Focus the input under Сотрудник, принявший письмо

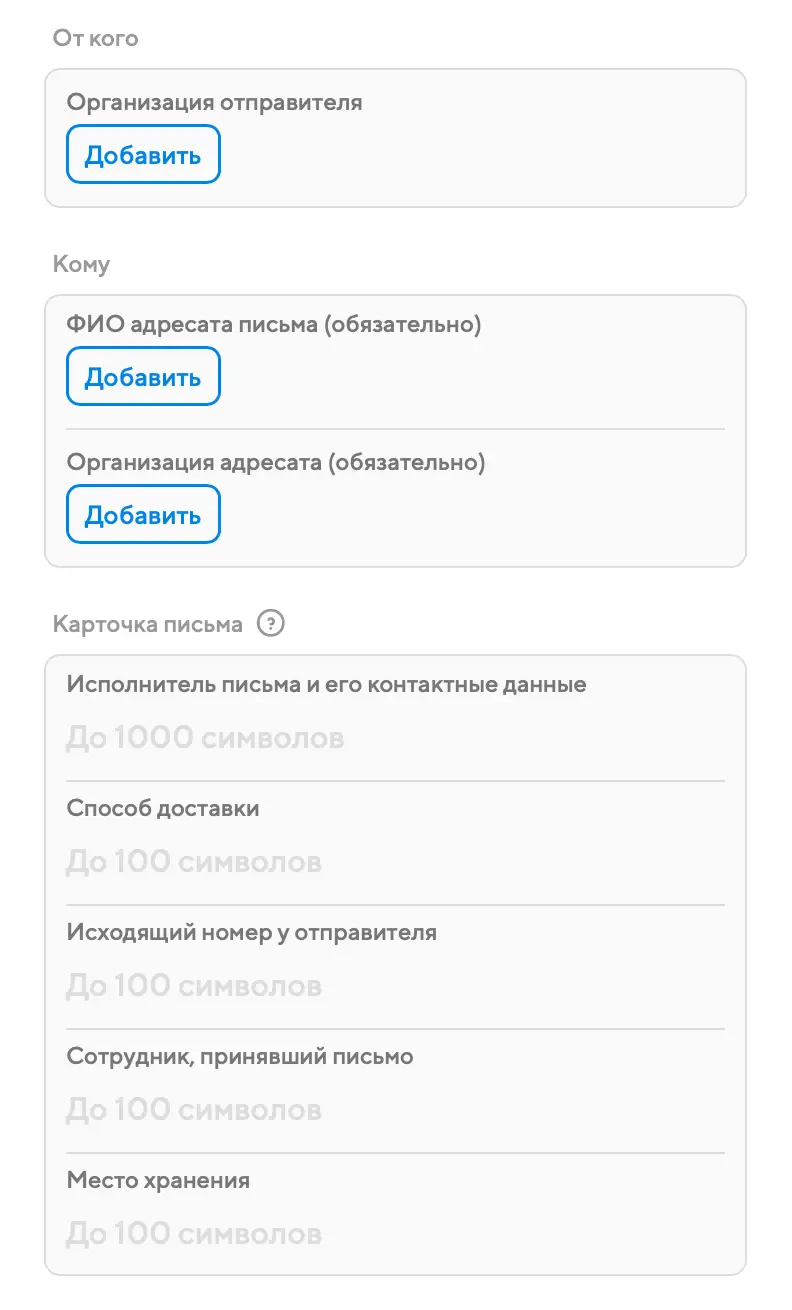395,1110
